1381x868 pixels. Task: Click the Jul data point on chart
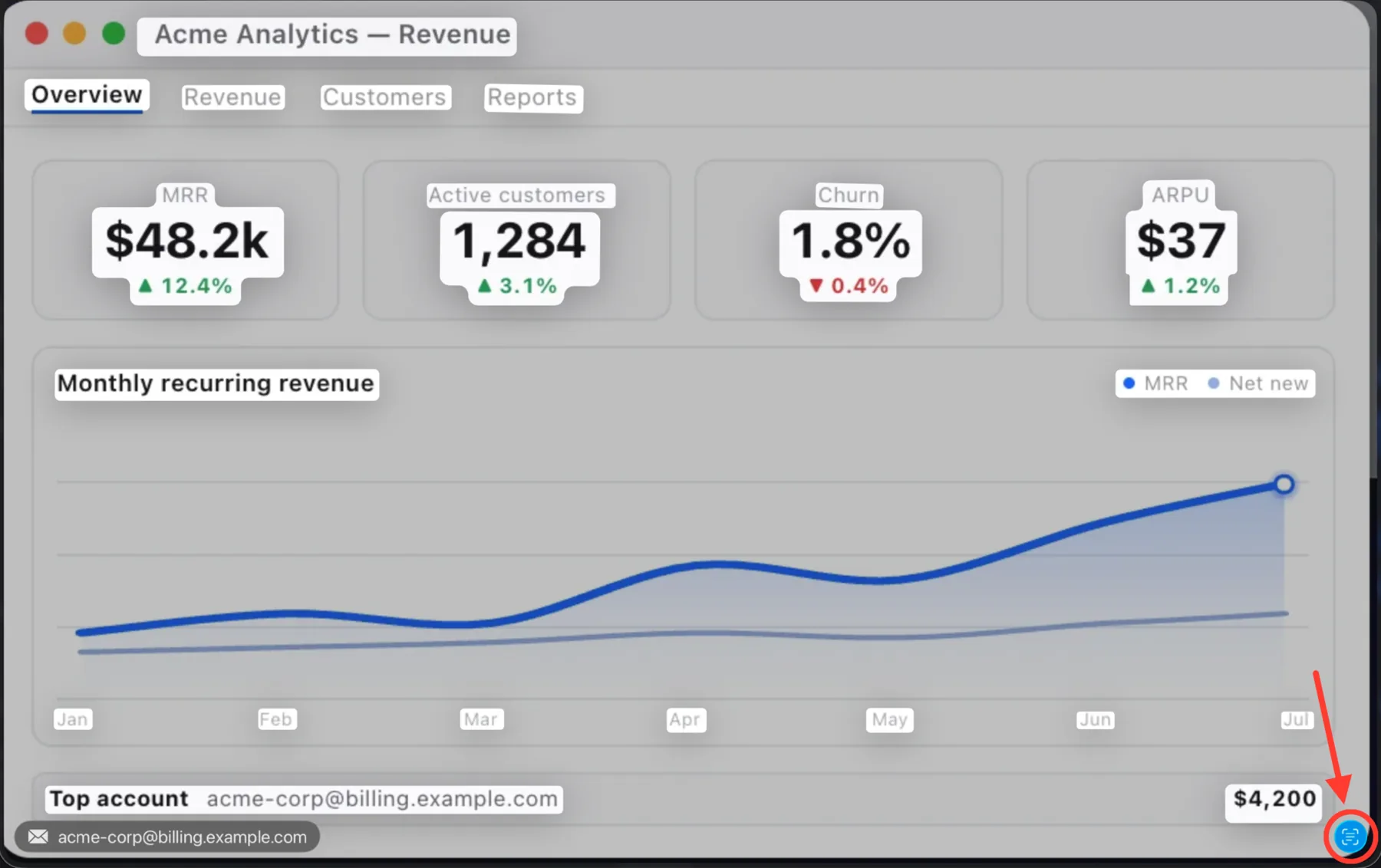[x=1284, y=485]
